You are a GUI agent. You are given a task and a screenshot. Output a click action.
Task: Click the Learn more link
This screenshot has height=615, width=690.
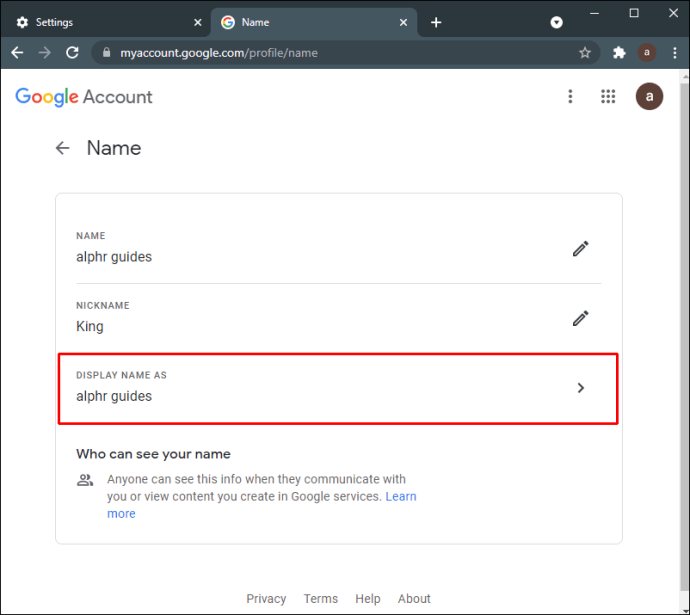(261, 505)
